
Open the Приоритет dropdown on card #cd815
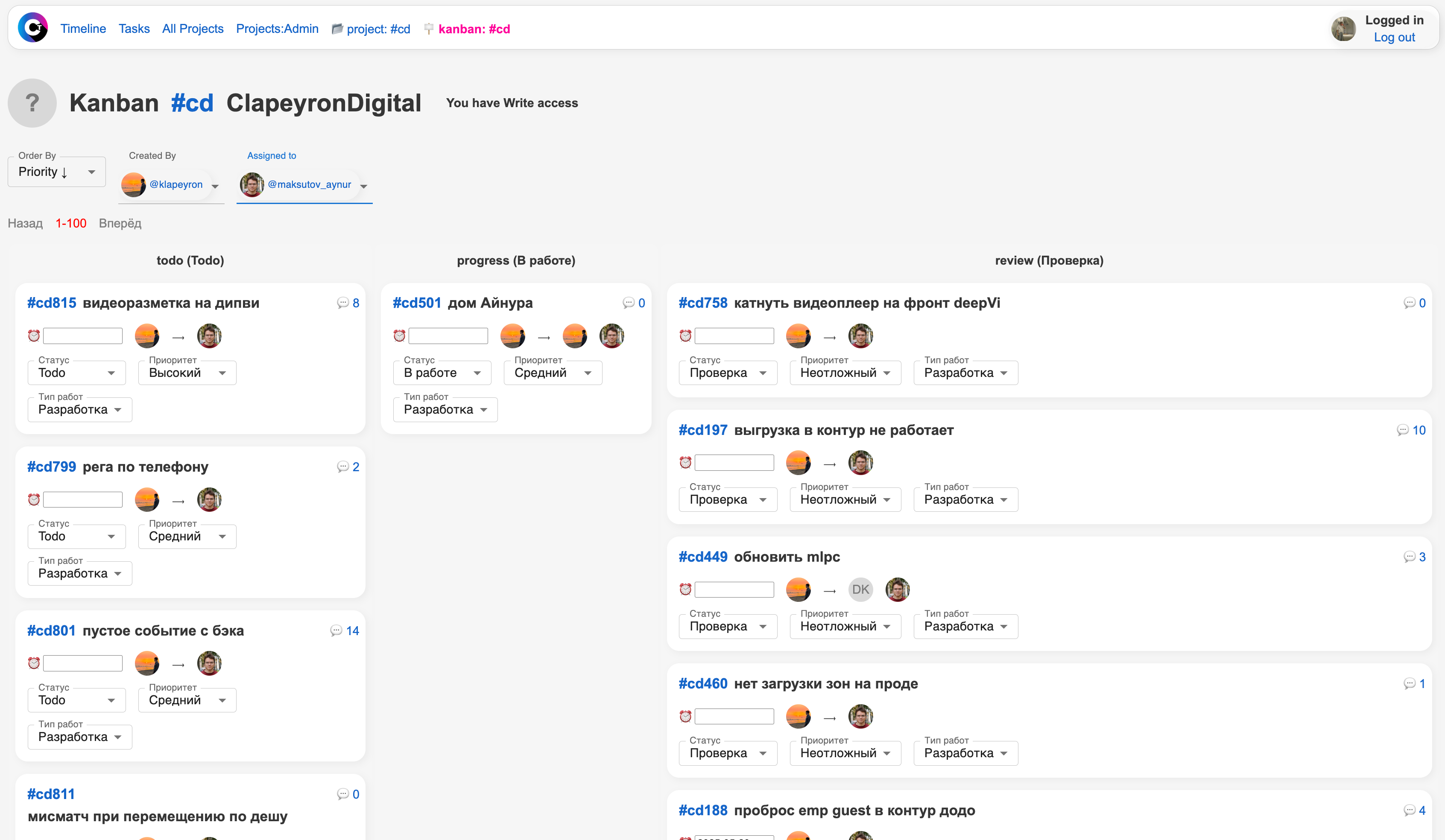[x=187, y=373]
